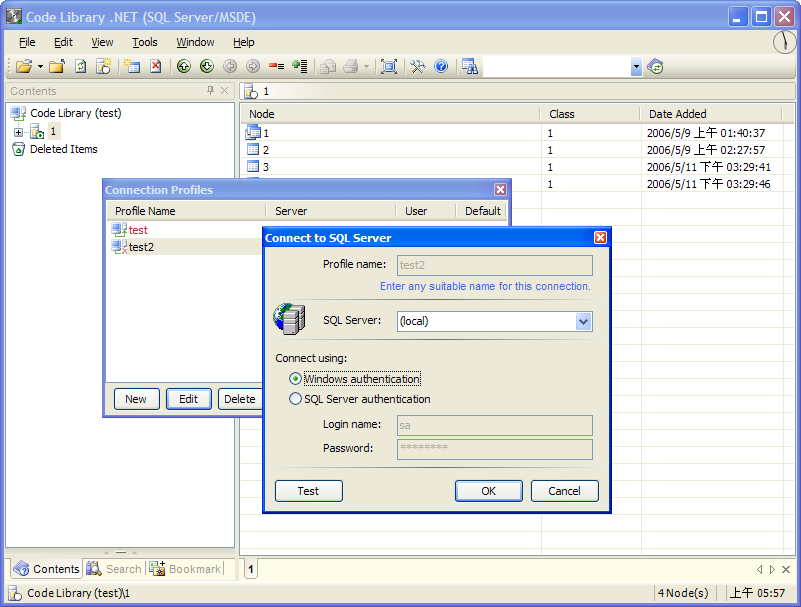Click date cell 2006/5/9 上午 01:40:37
This screenshot has height=607, width=801.
(x=706, y=133)
